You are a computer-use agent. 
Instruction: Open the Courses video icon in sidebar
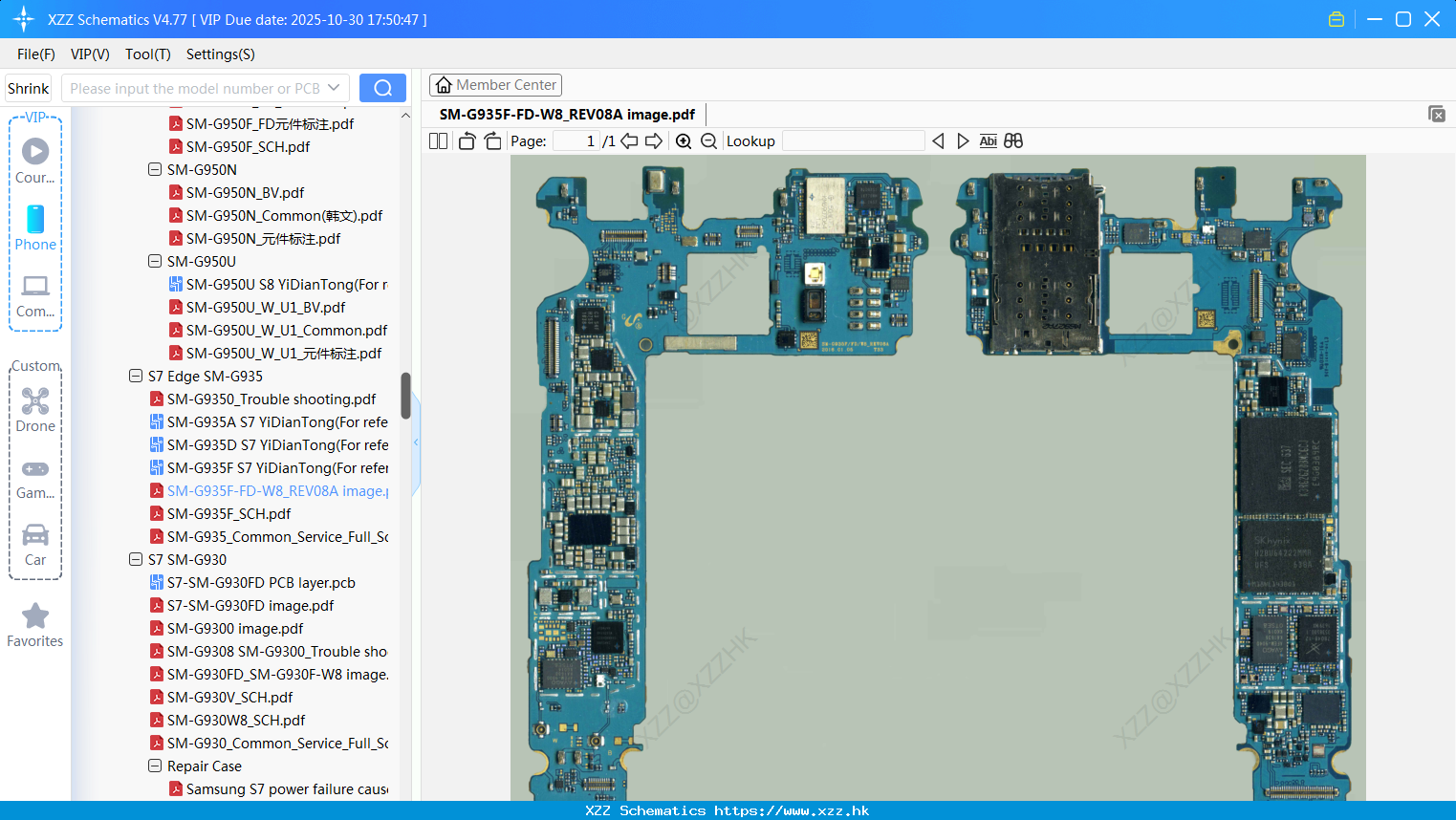[x=35, y=151]
